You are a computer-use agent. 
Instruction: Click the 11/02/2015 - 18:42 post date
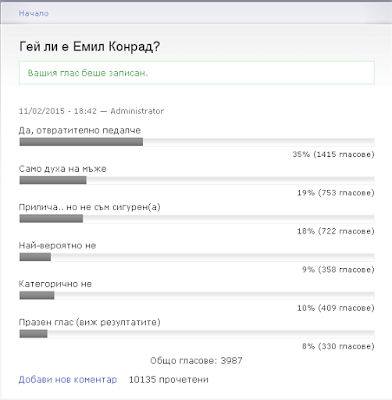pos(58,111)
